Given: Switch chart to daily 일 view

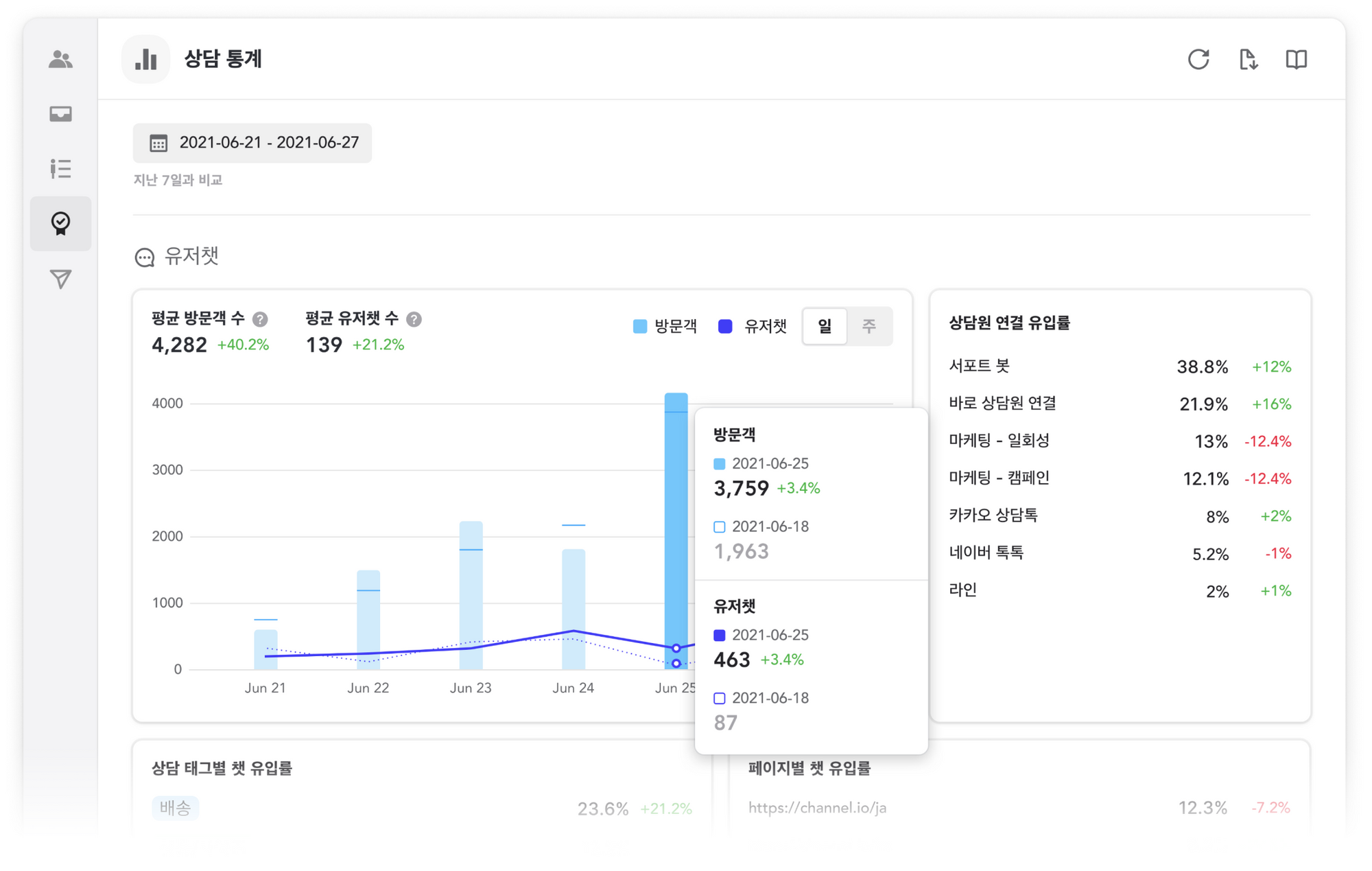Looking at the screenshot, I should 824,326.
